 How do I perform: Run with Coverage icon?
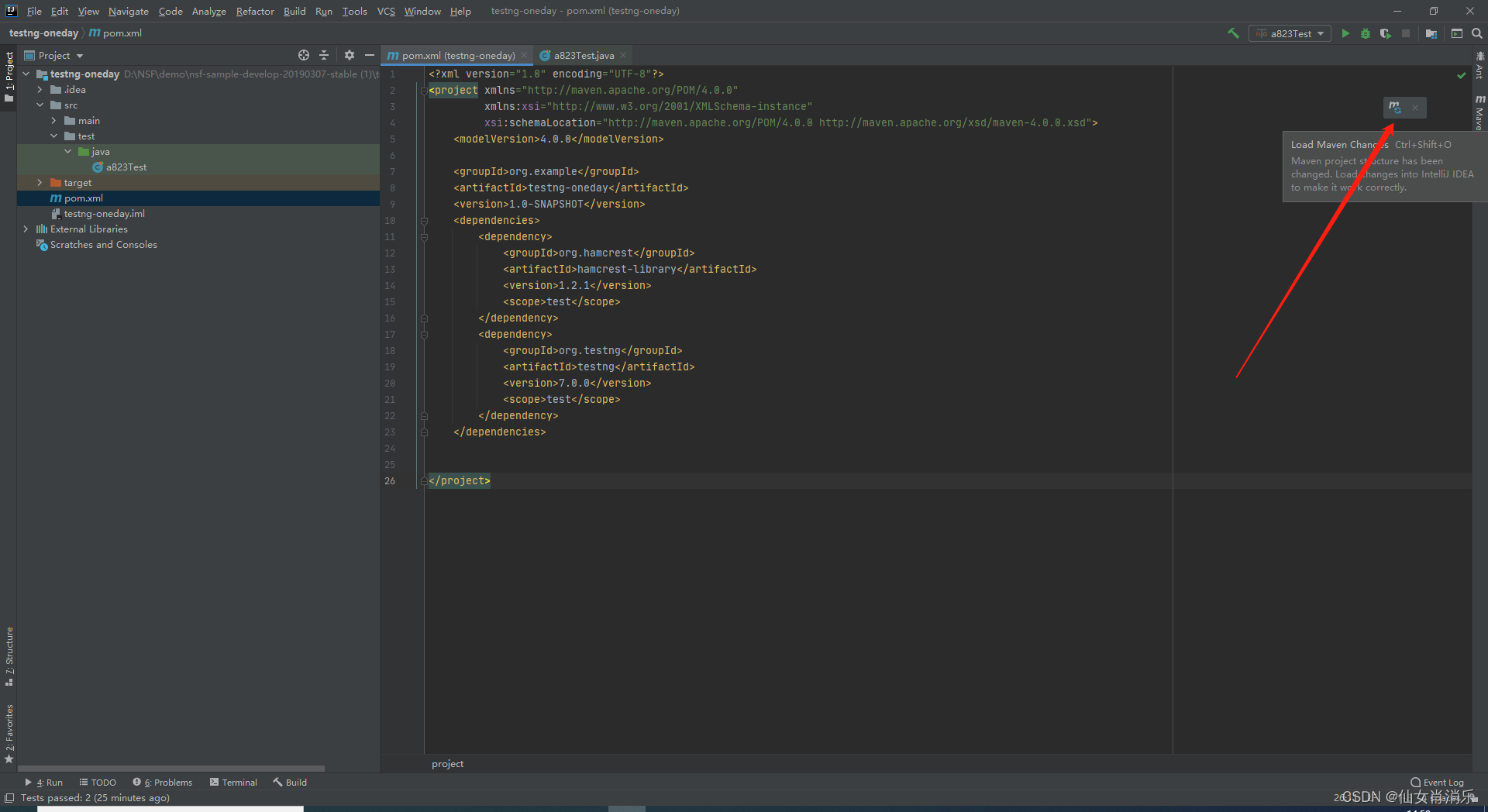tap(1386, 33)
